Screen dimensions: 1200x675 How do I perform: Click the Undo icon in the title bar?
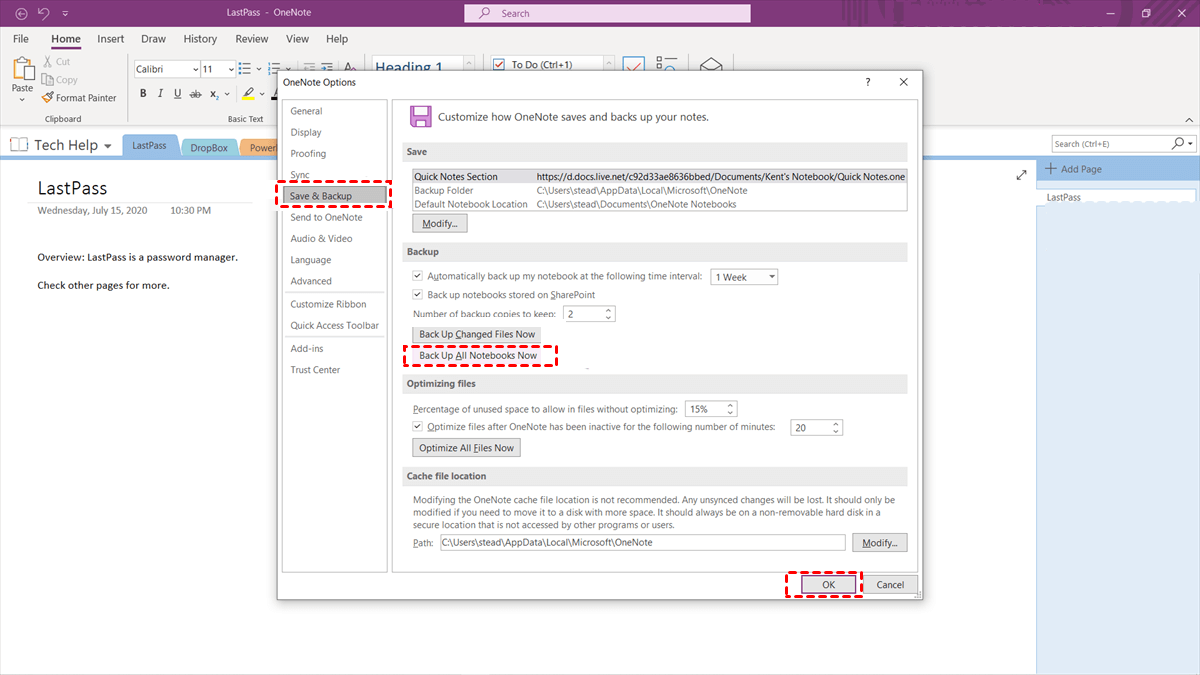point(43,14)
